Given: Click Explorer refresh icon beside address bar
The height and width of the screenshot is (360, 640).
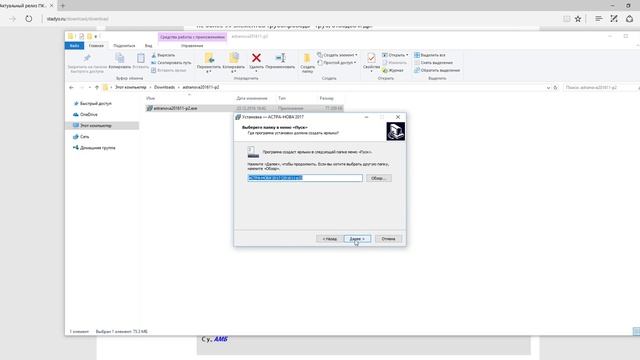Looking at the screenshot, I should point(555,88).
